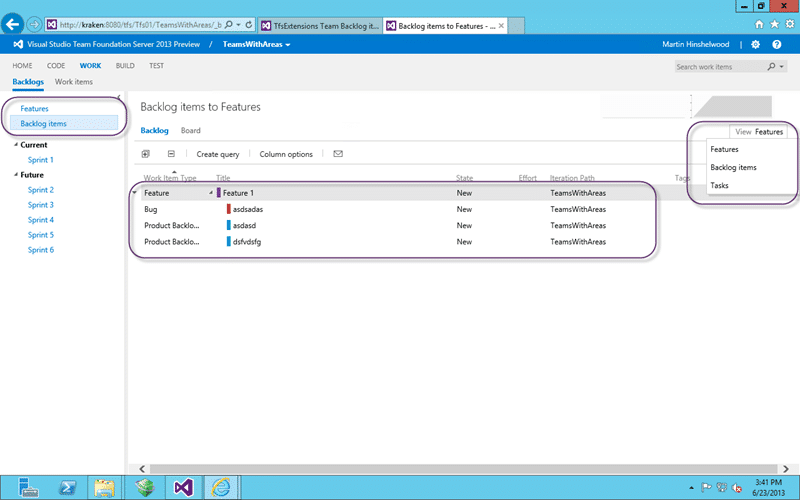Open browser tools gear icon
800x500 pixels.
[x=790, y=24]
